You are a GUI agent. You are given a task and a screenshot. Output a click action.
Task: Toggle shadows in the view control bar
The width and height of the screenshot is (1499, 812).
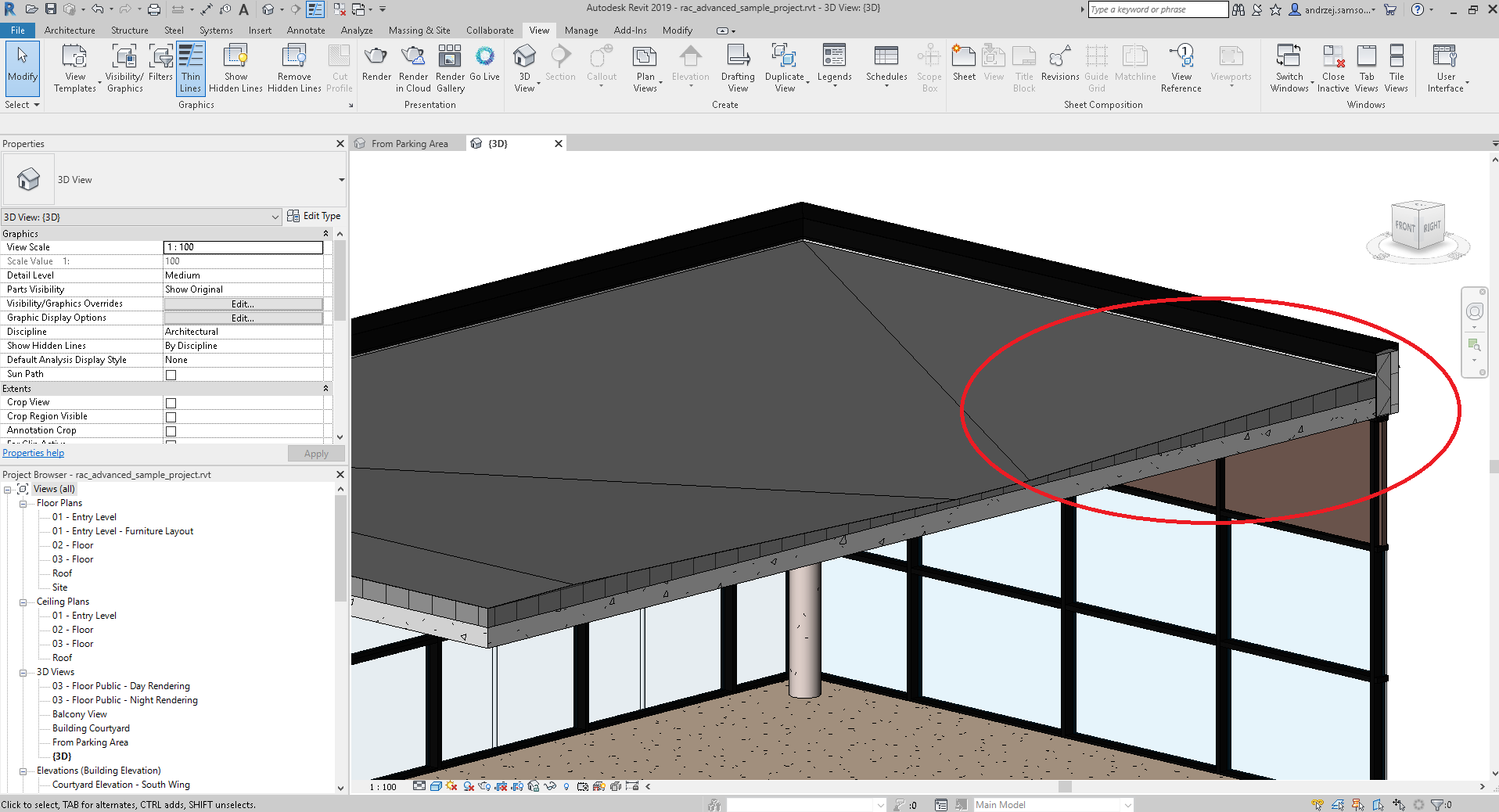pos(468,786)
